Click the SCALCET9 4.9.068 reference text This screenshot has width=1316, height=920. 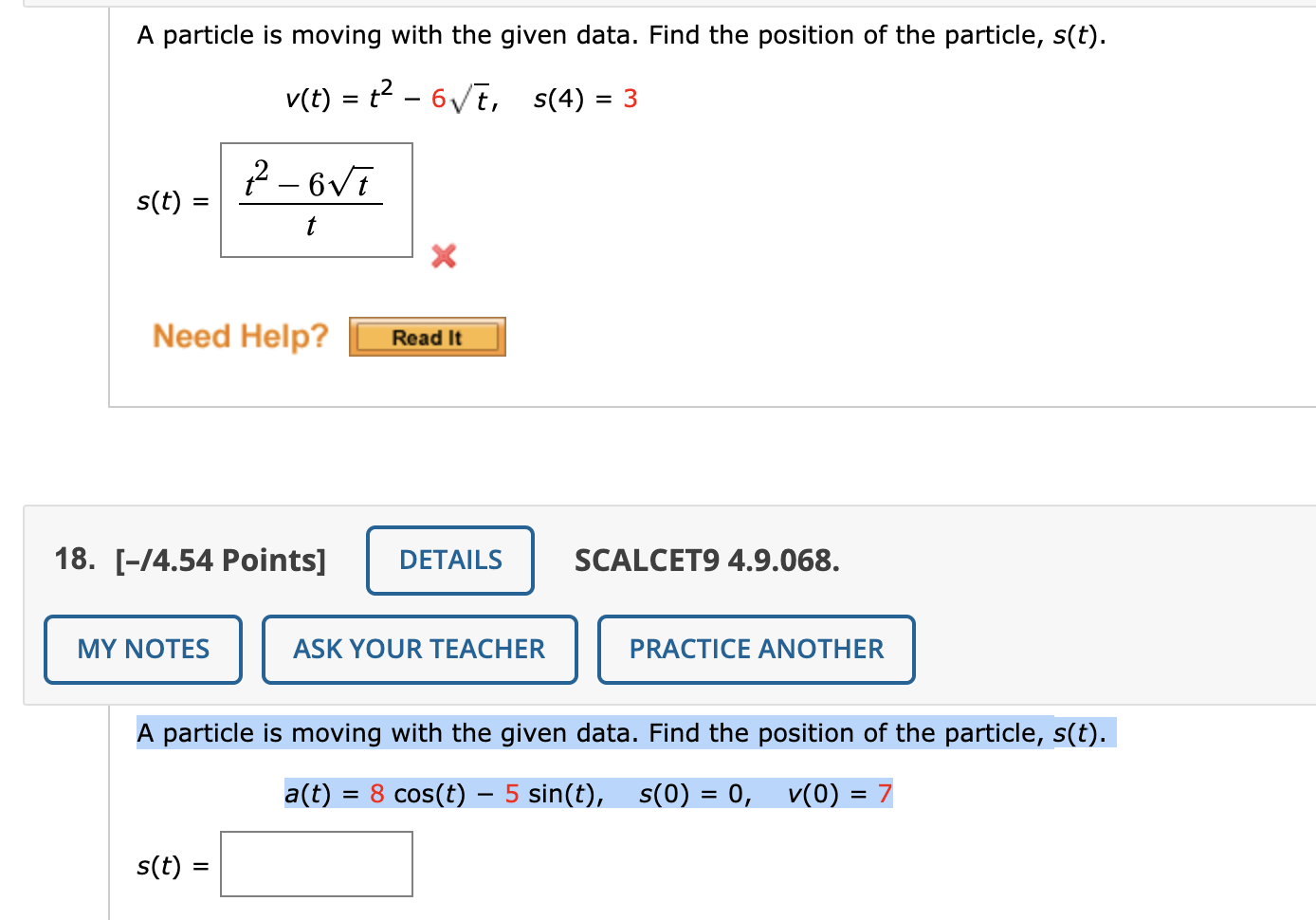(x=707, y=561)
